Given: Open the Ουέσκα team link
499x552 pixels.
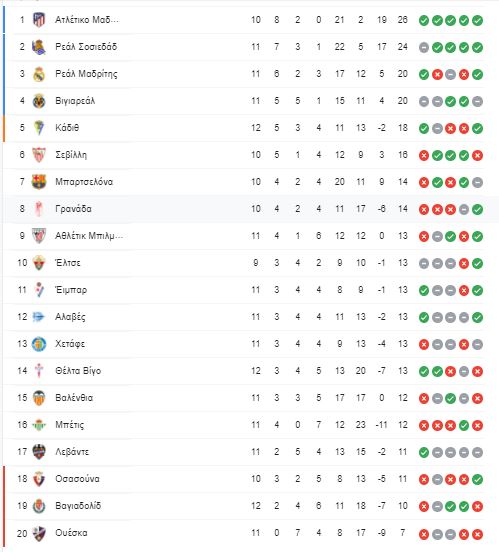Looking at the screenshot, I should (71, 533).
